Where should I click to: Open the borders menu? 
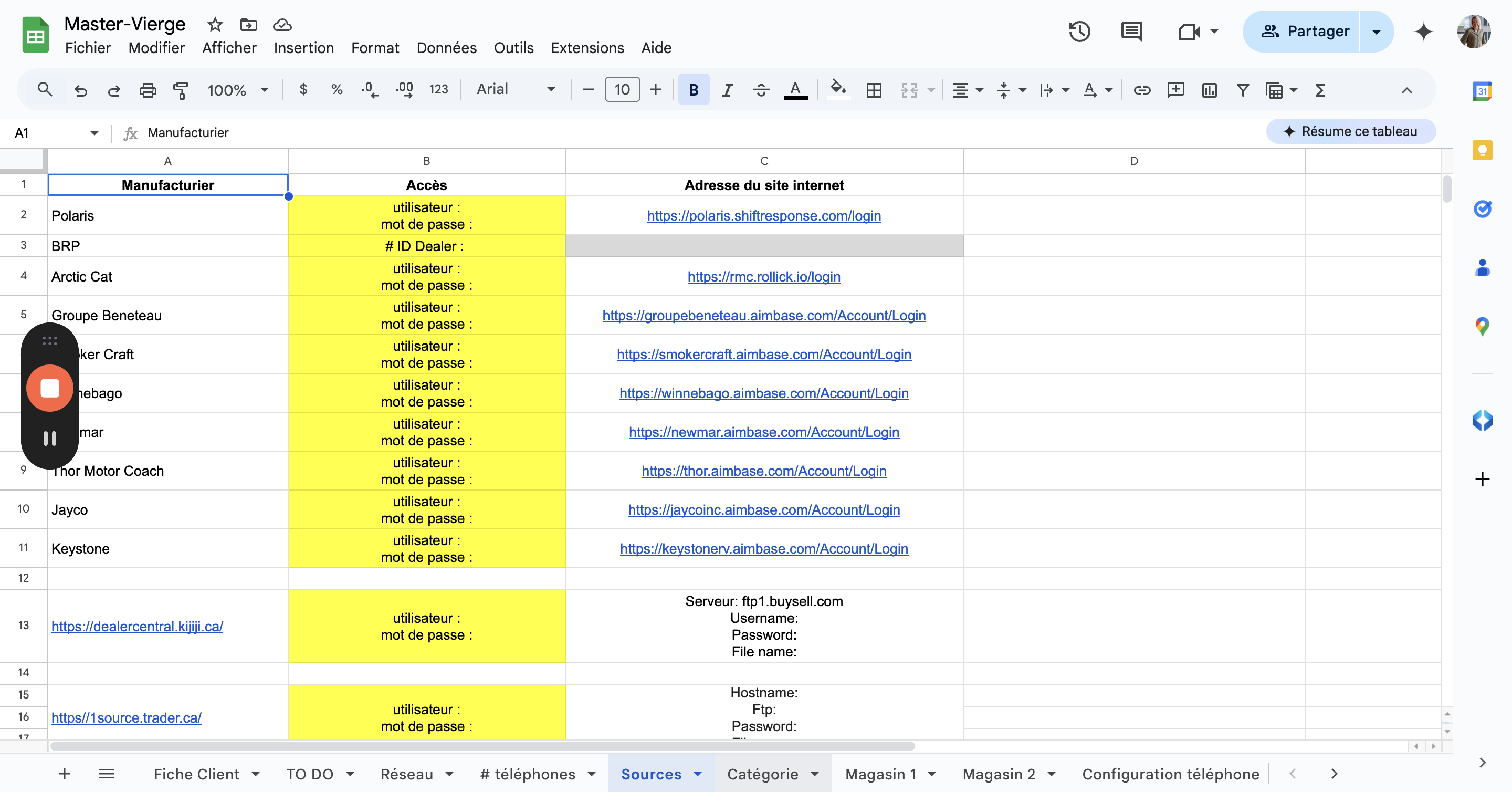tap(874, 90)
